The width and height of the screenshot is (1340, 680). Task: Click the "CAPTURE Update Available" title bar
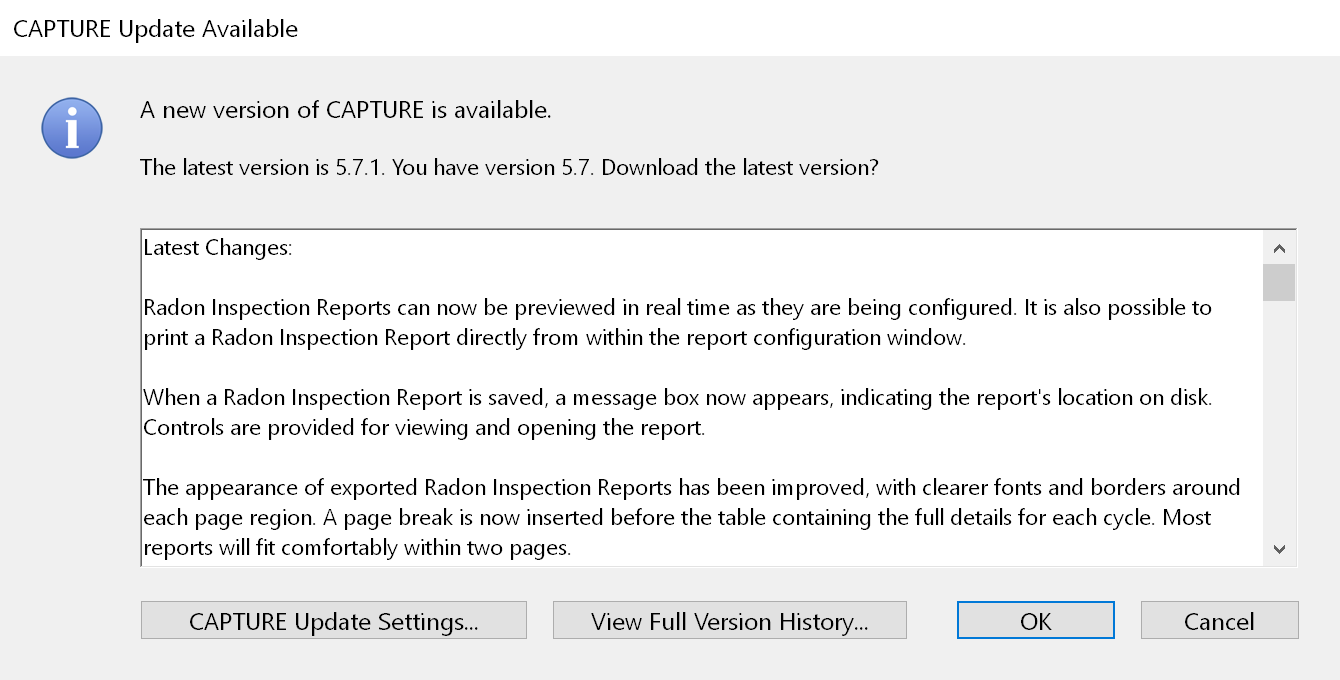click(155, 28)
